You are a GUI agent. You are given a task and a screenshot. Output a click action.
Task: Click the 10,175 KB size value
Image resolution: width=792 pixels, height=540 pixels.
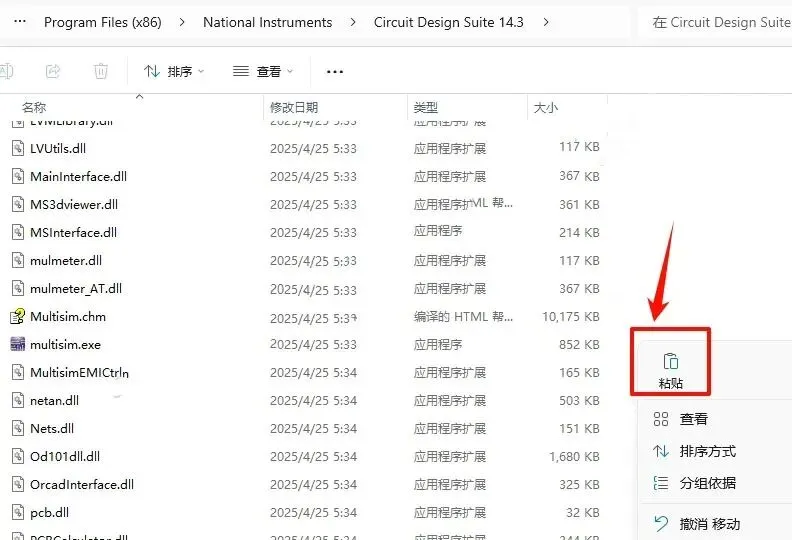click(570, 317)
